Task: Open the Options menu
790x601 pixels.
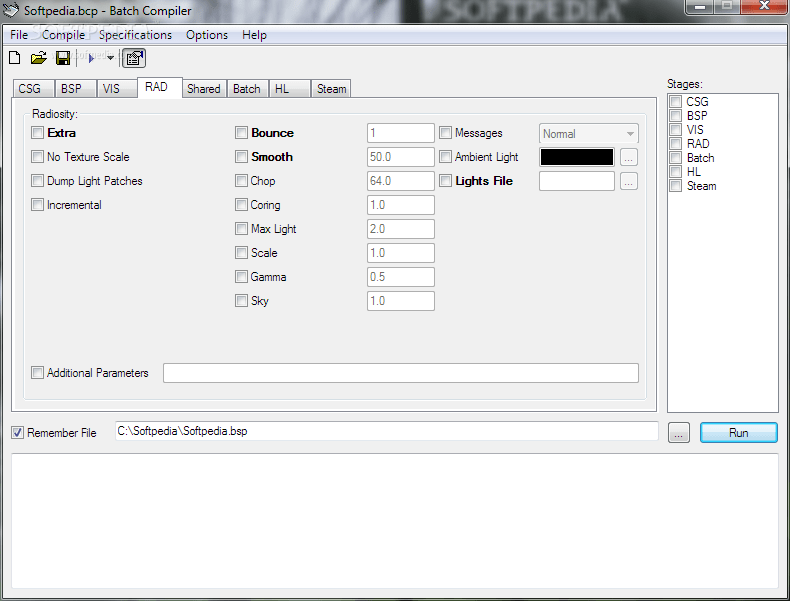Action: (x=207, y=35)
